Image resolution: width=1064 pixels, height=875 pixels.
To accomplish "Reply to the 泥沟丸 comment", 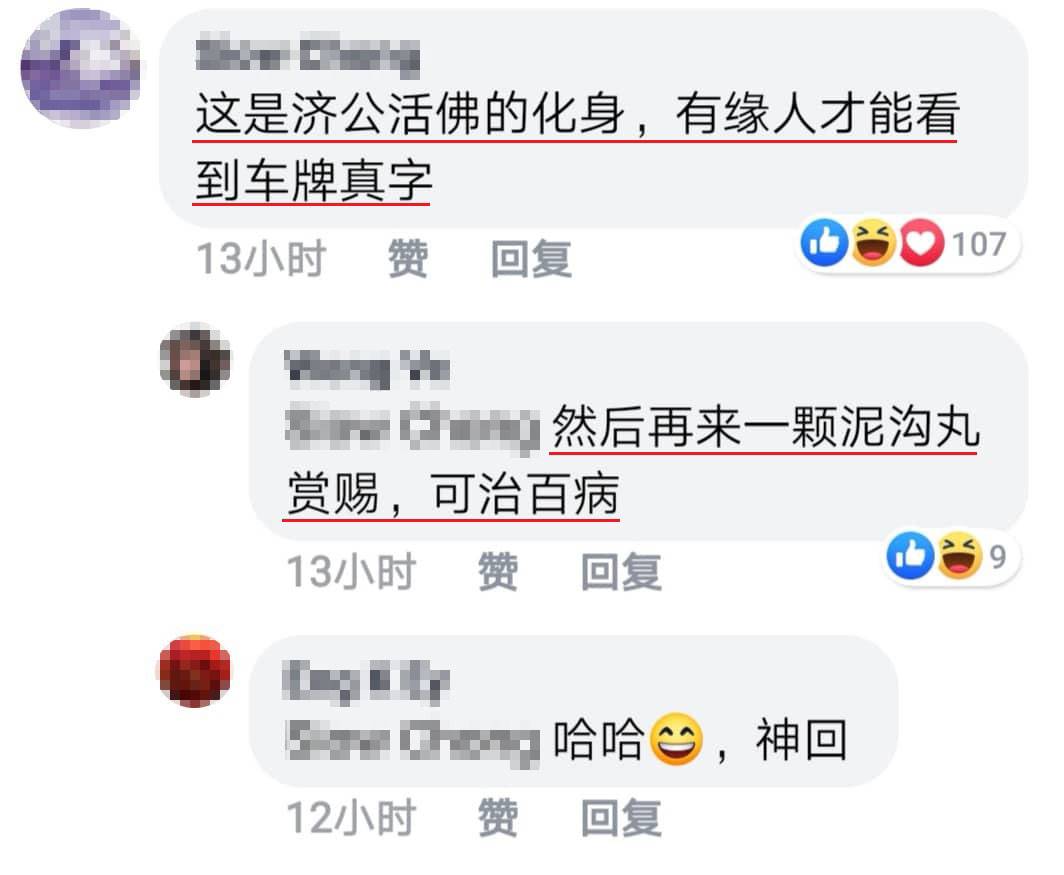I will click(622, 572).
